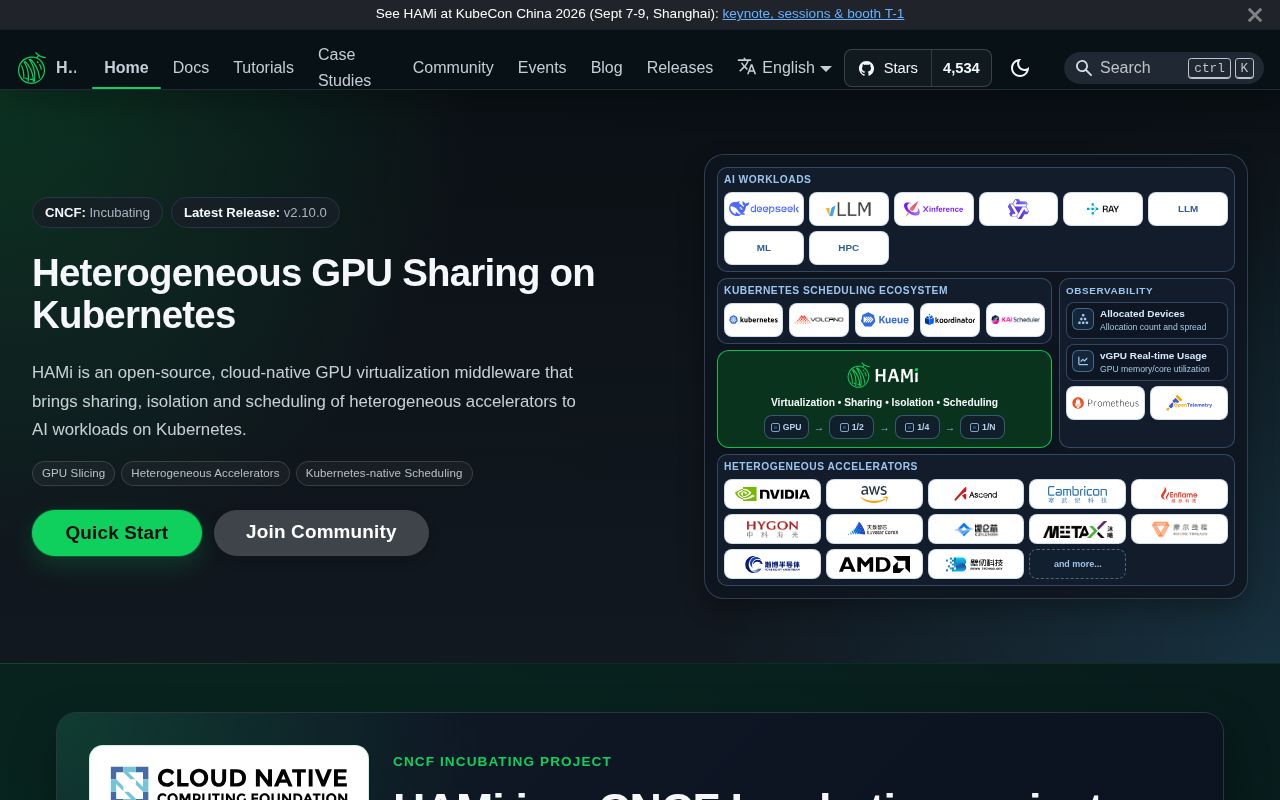Click the Cambricon logo tile
Screen dimensions: 1280x800
[1077, 494]
